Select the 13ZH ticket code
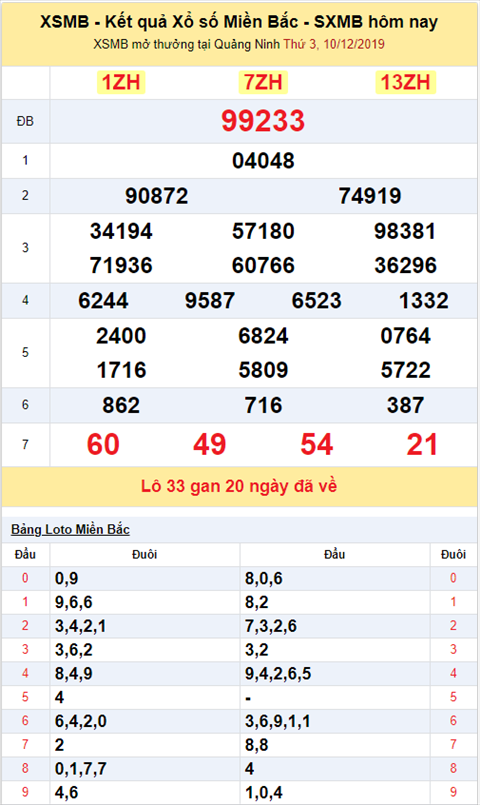This screenshot has width=480, height=805. point(405,83)
